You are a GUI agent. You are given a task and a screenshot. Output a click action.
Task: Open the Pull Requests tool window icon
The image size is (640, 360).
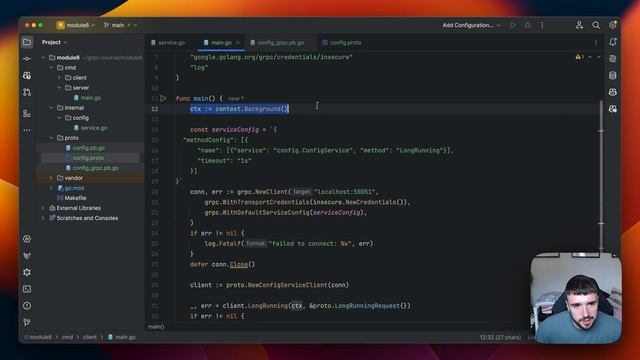pyautogui.click(x=27, y=92)
